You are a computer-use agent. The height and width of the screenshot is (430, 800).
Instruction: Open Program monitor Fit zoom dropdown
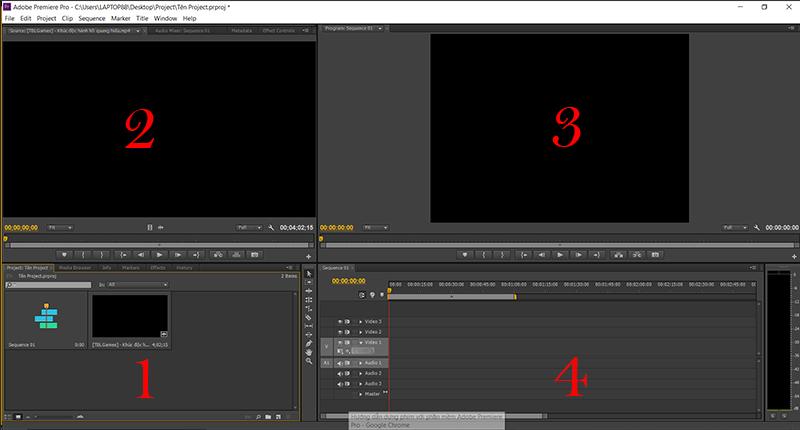coord(376,227)
